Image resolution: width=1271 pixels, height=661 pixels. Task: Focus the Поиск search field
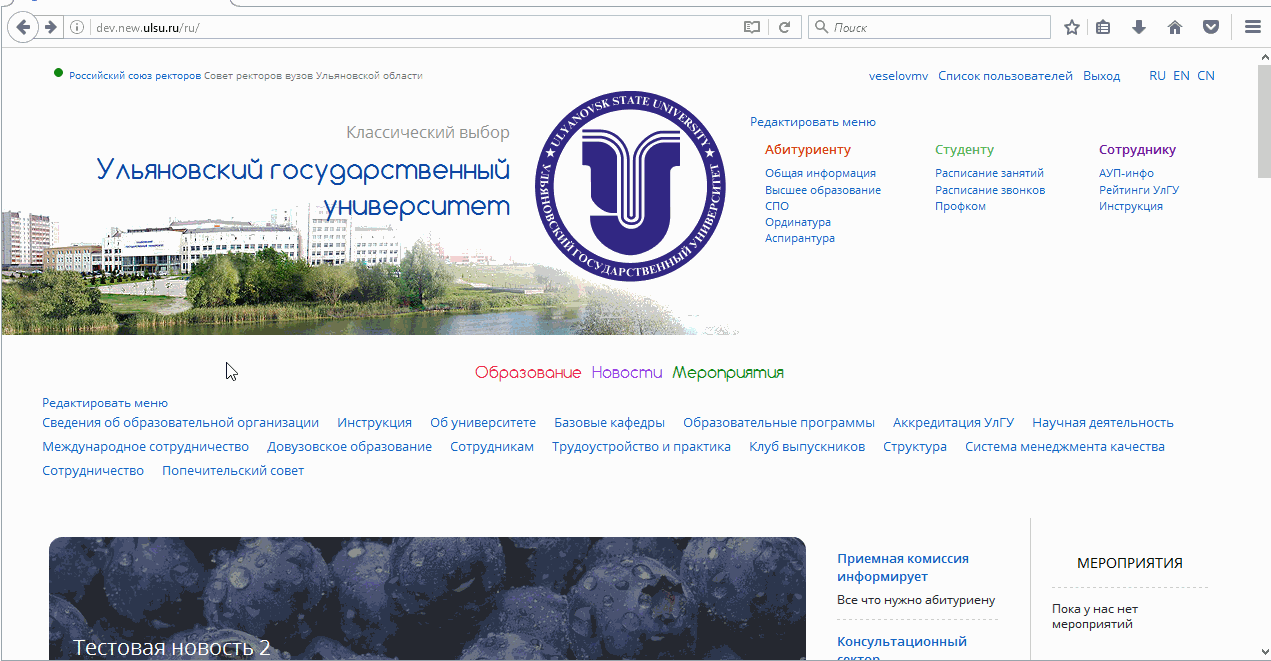click(929, 27)
